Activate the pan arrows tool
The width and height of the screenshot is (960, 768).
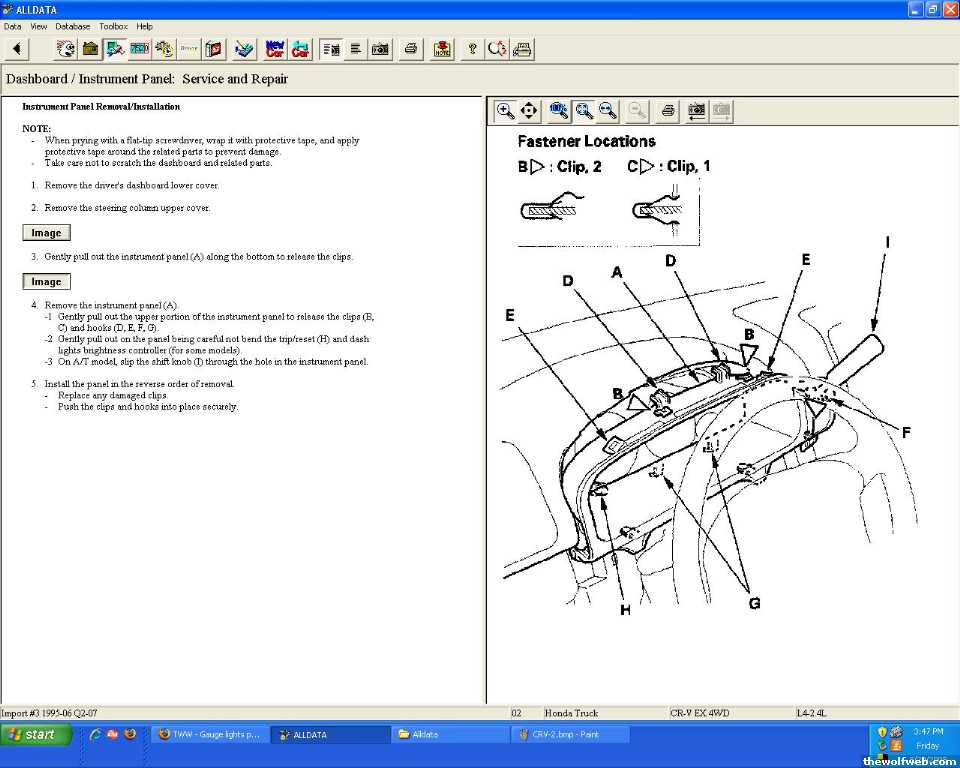[530, 110]
